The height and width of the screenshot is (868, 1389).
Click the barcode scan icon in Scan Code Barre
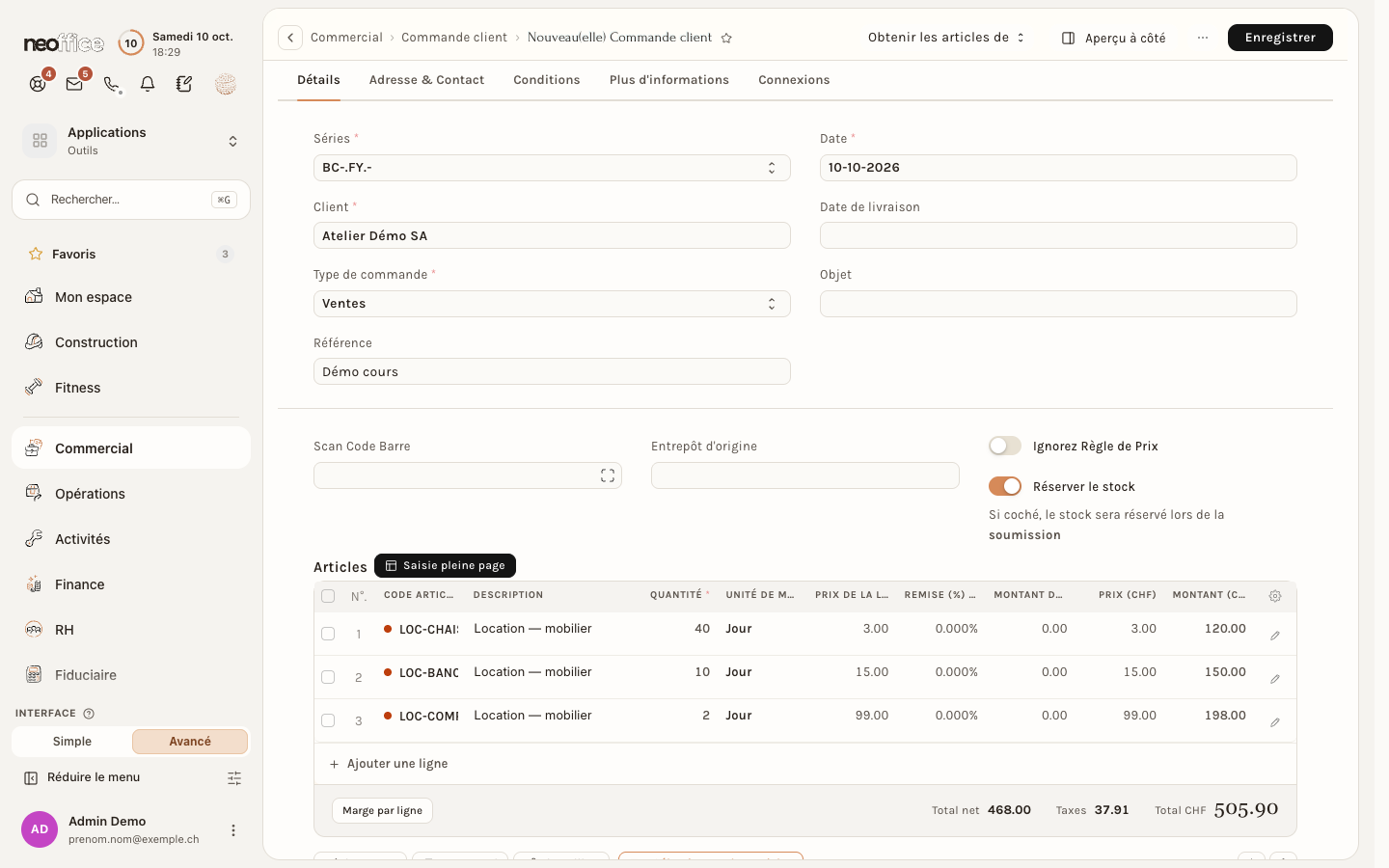click(608, 475)
